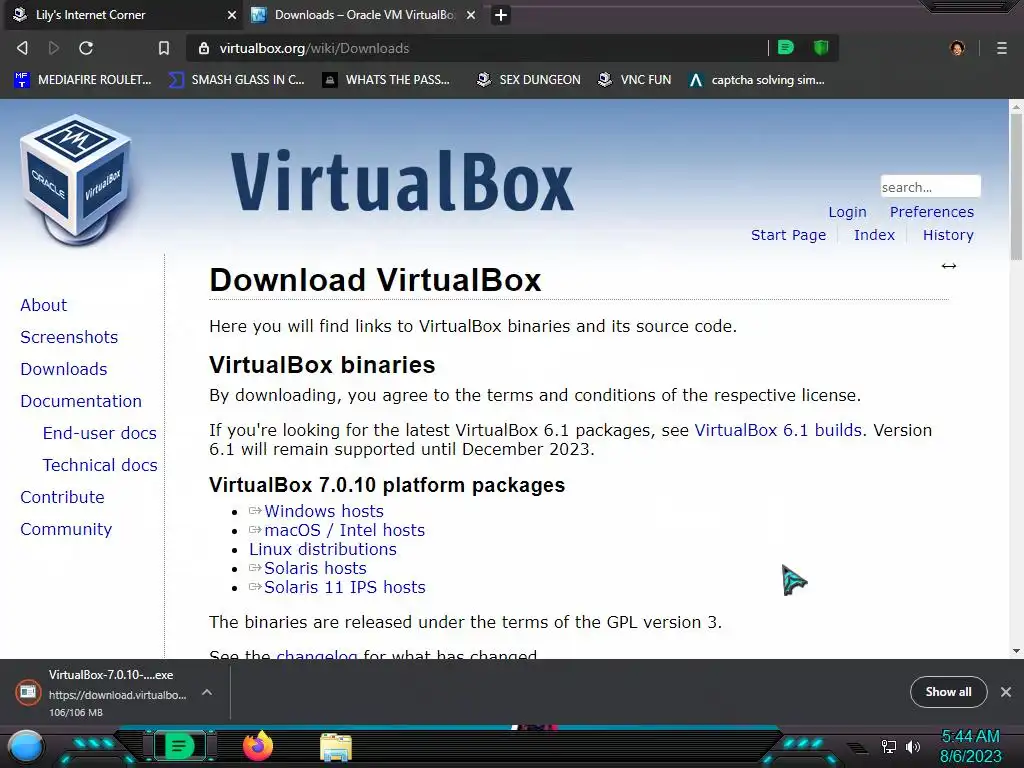Image resolution: width=1024 pixels, height=768 pixels.
Task: Open Downloads in the sidebar
Action: click(x=63, y=369)
